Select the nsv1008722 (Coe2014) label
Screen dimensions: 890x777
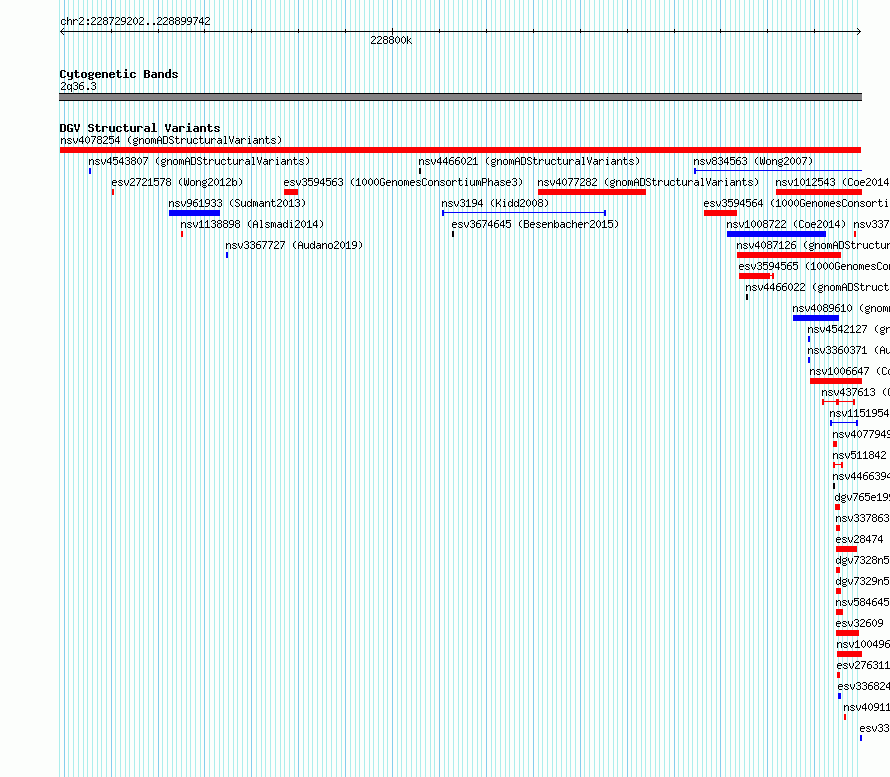786,224
